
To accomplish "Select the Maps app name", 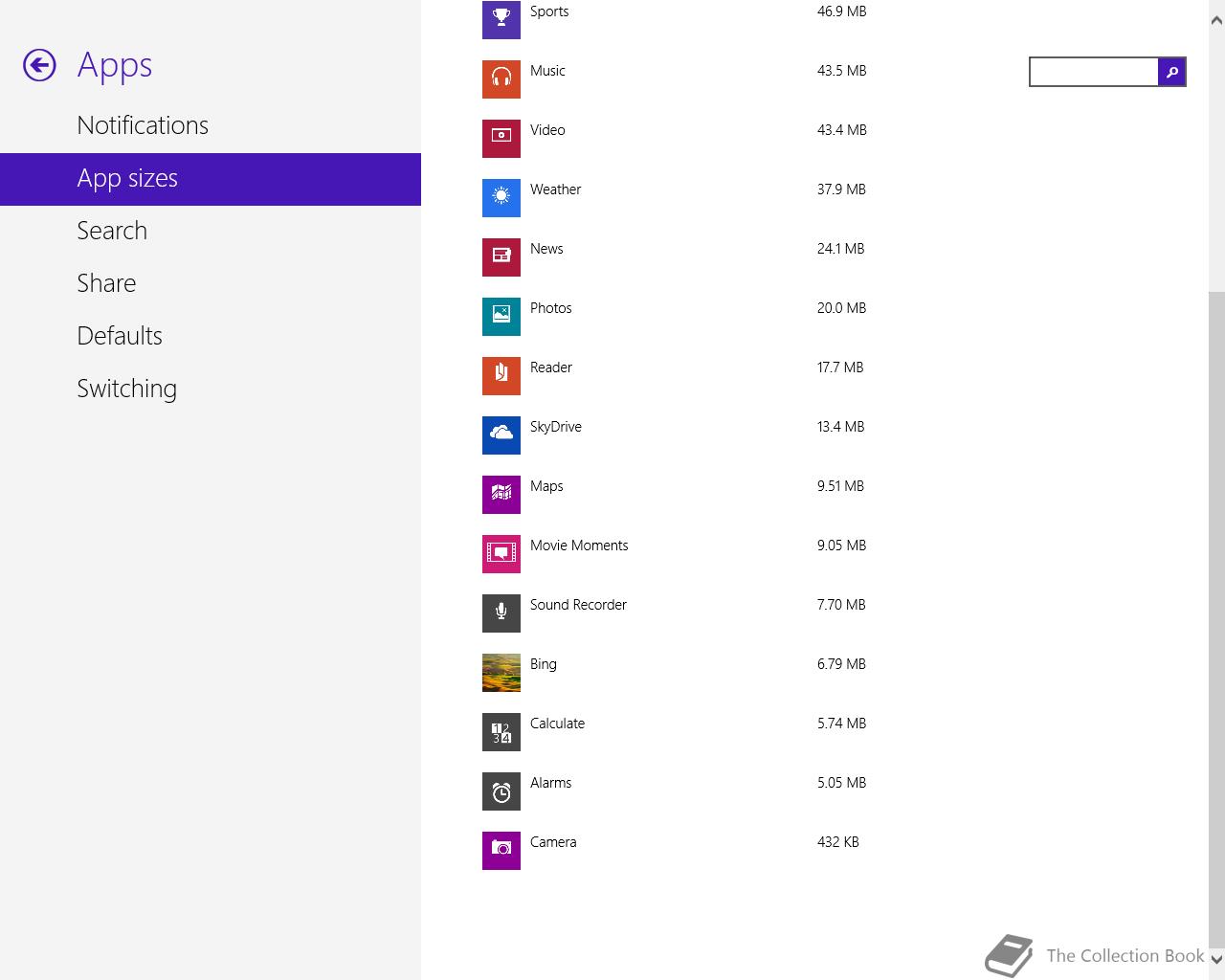I will pos(546,486).
